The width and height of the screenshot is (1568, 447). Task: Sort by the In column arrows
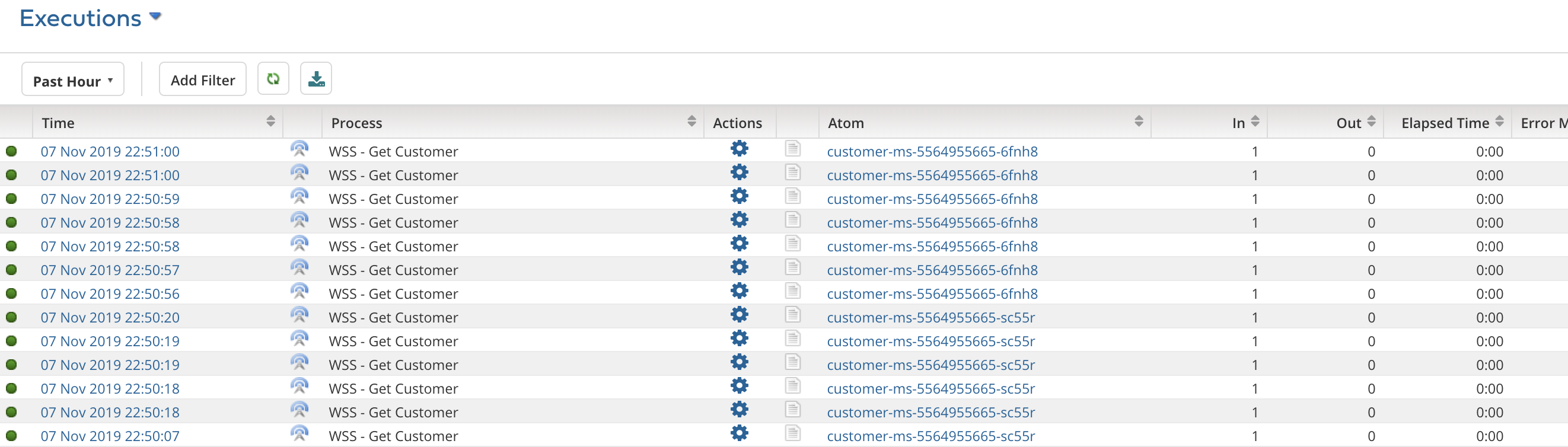pos(1254,122)
